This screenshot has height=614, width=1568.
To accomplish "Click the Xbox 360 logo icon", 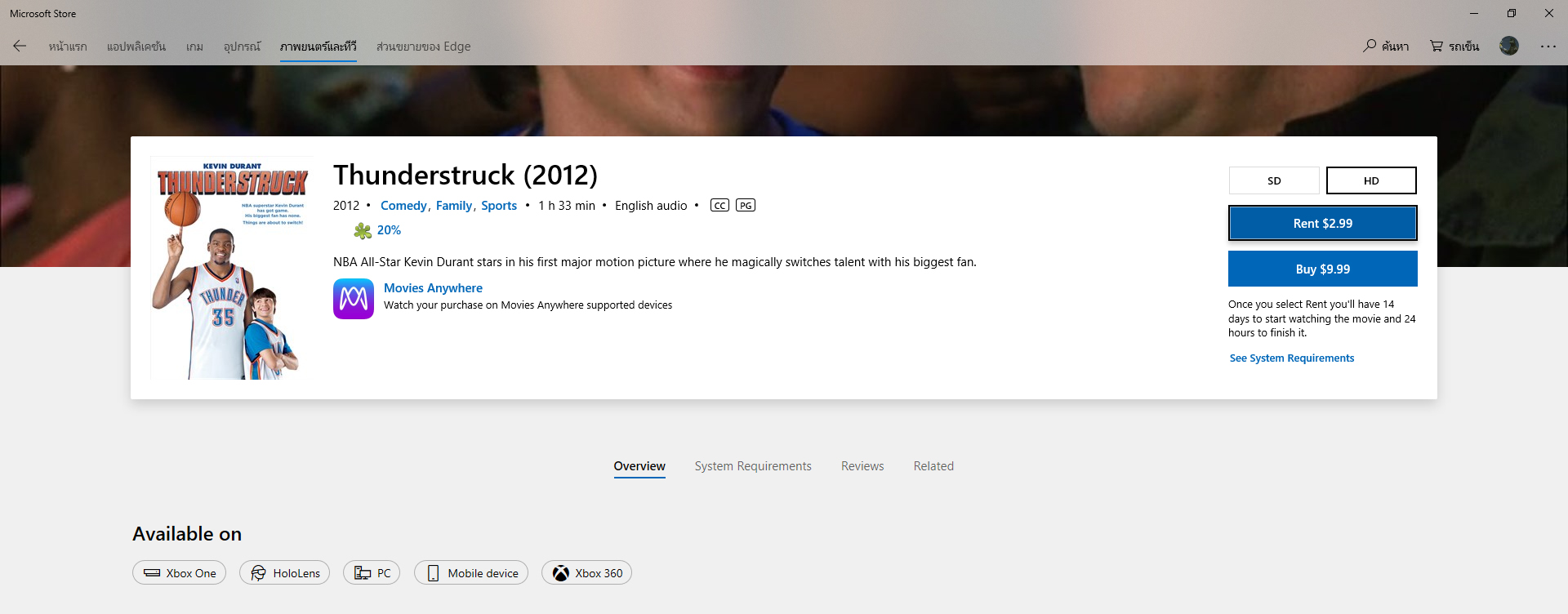I will coord(560,573).
